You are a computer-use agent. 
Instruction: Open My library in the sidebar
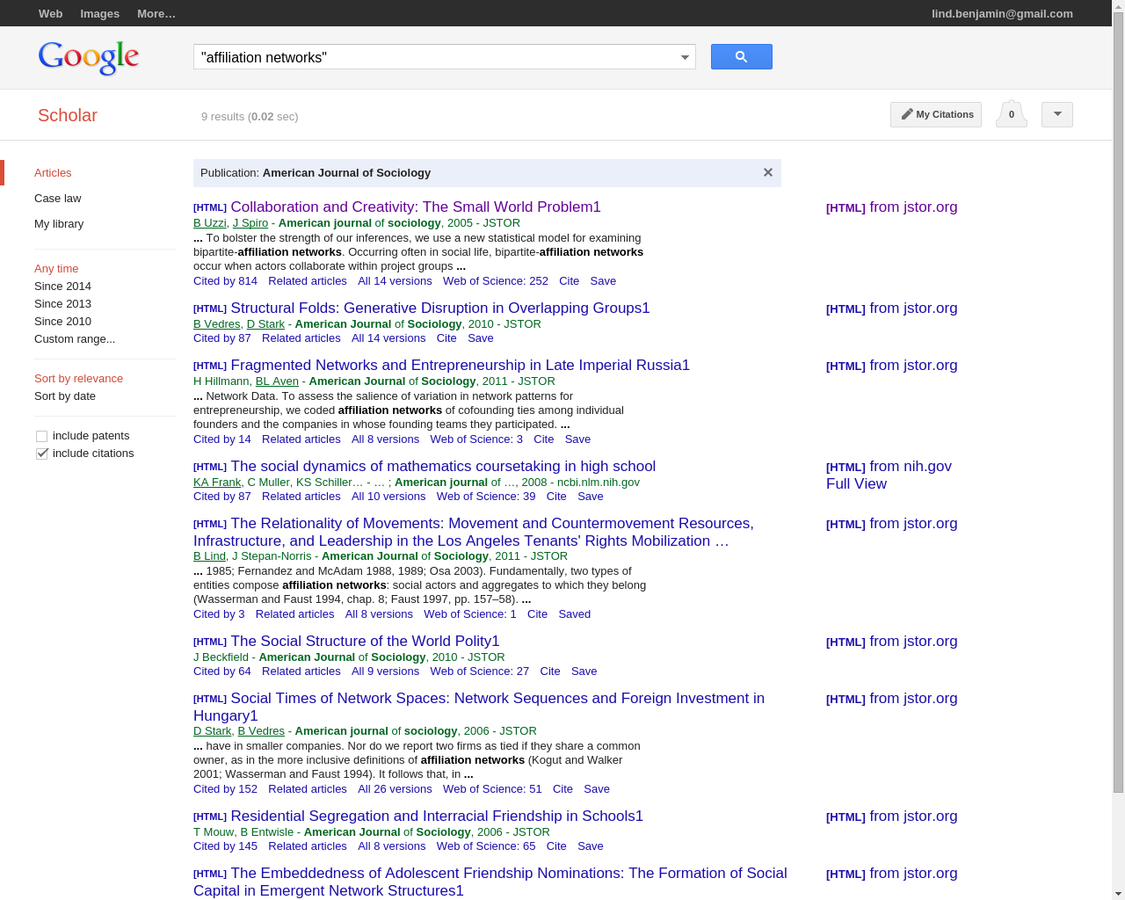59,224
